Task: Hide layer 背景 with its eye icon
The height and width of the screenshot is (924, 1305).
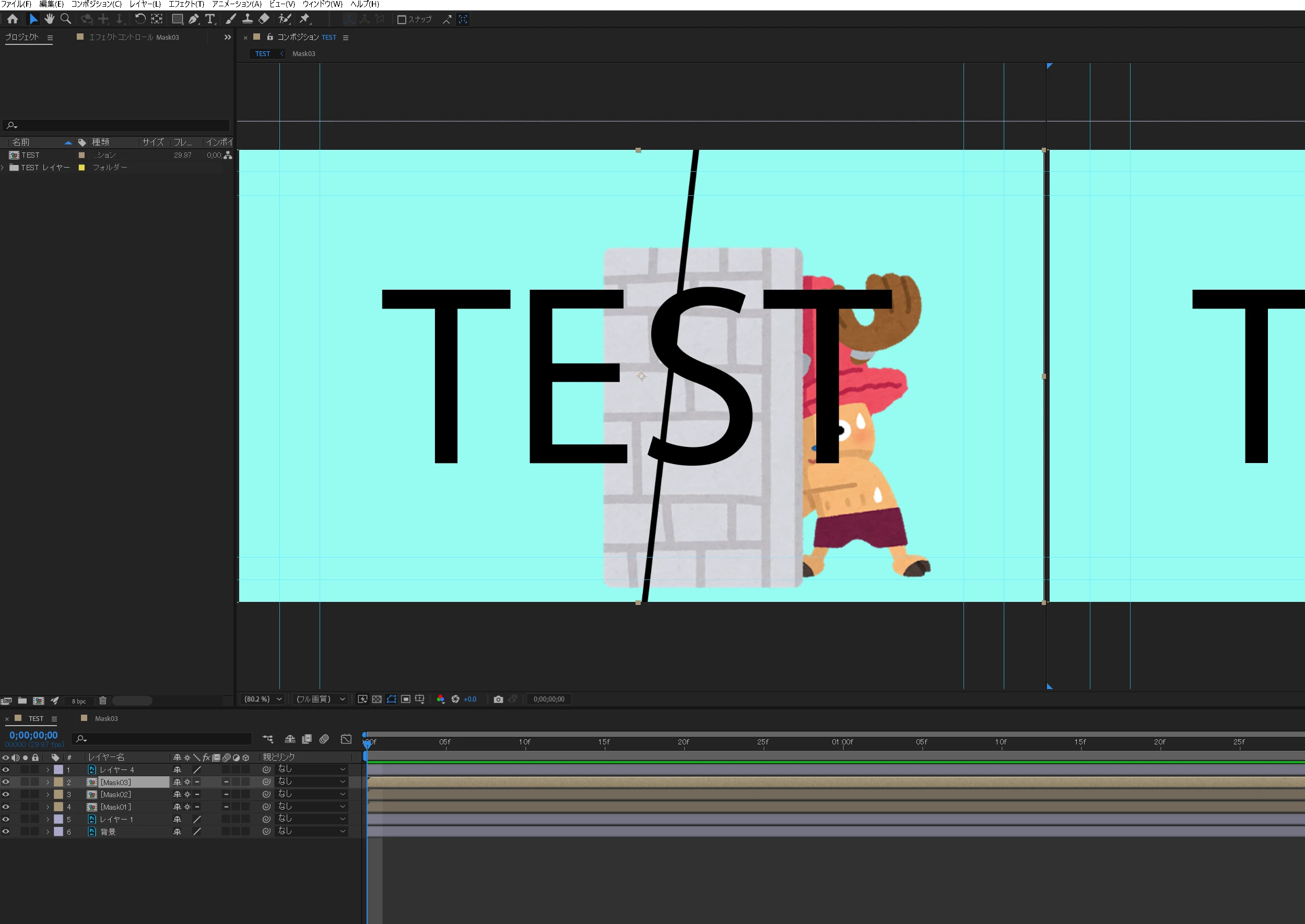Action: 6,832
